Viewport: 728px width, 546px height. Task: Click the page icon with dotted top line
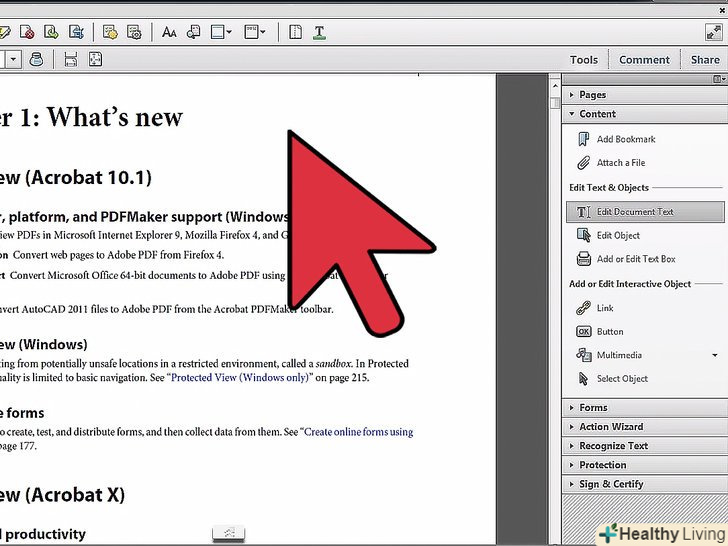[251, 32]
